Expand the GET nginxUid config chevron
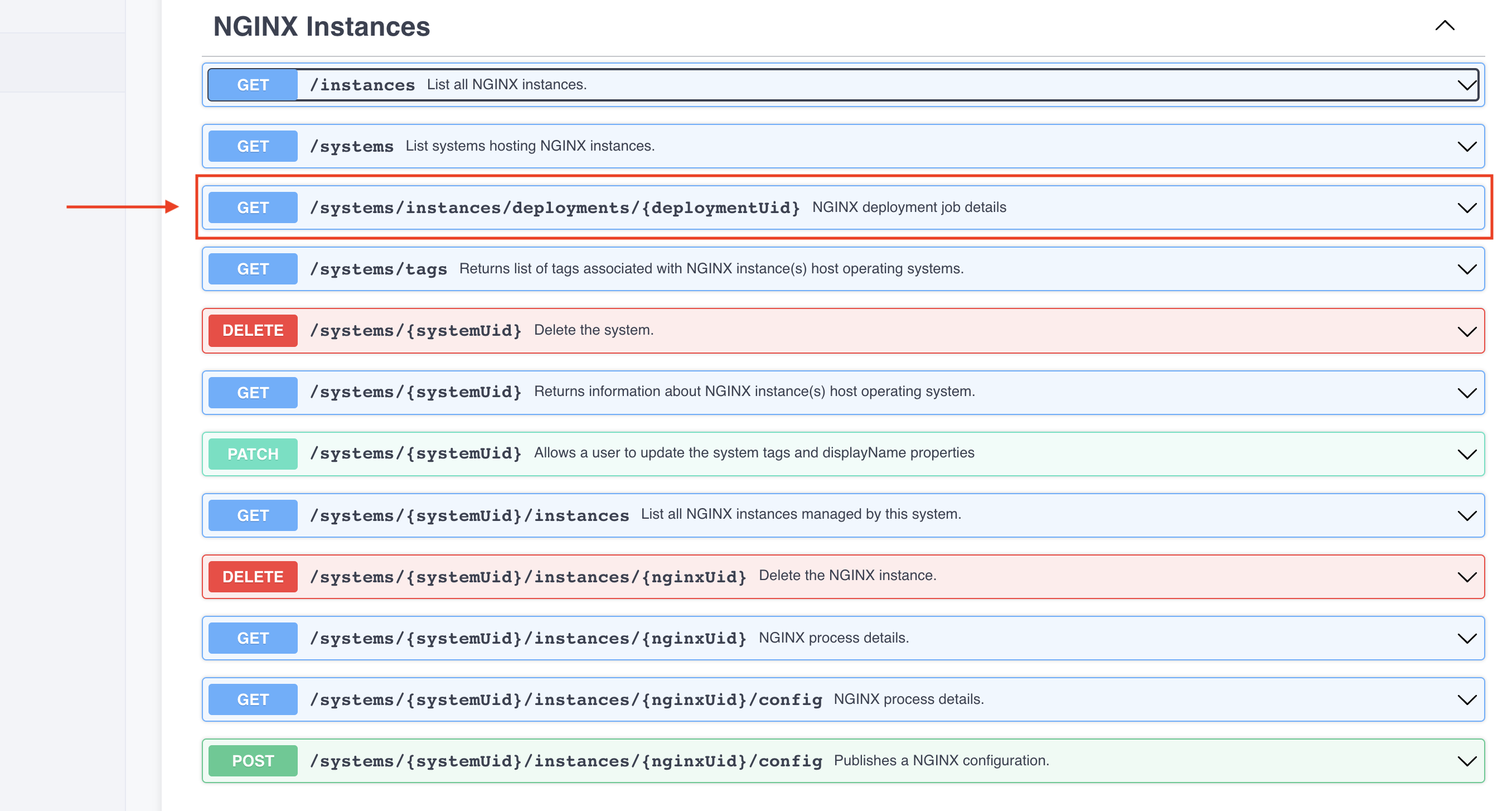Screen dimensions: 1512x811 pyautogui.click(x=1467, y=700)
